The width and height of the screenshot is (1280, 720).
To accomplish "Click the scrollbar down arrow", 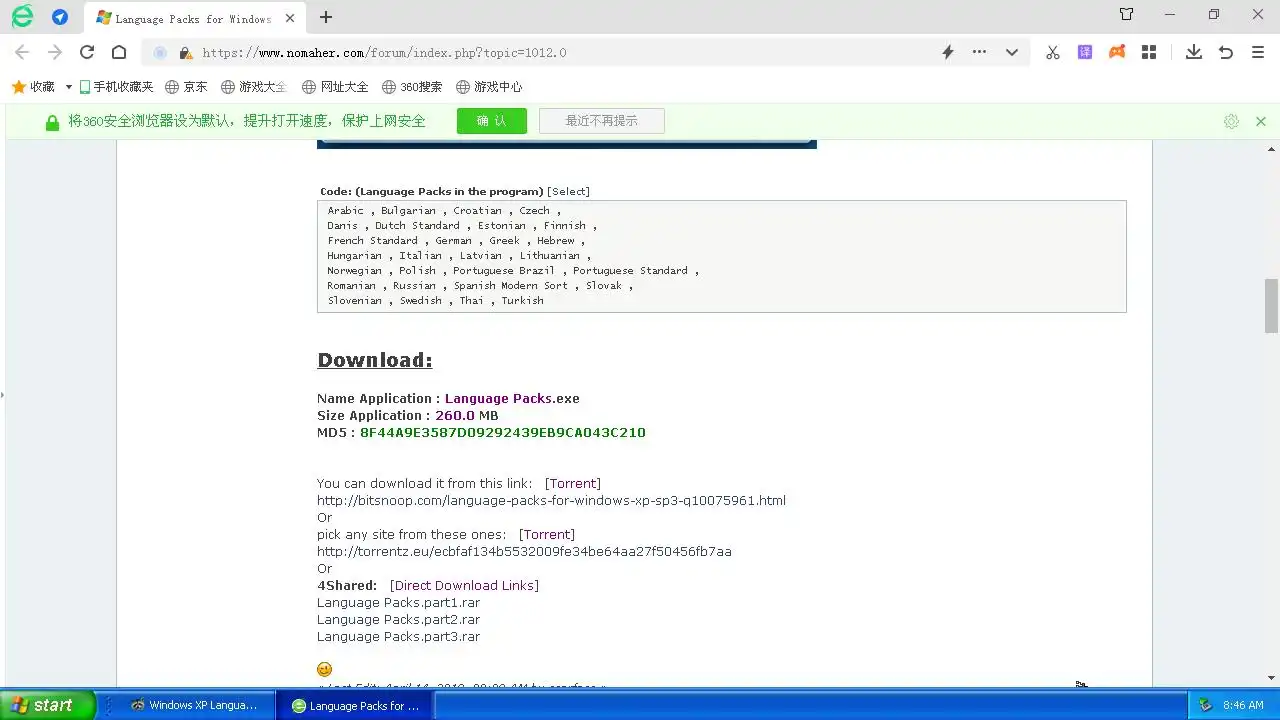I will [x=1271, y=679].
